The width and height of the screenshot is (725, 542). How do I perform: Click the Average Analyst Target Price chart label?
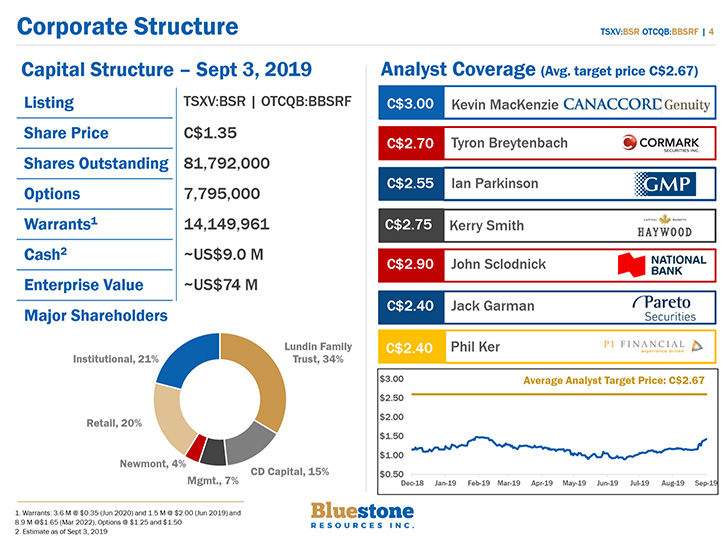tap(614, 381)
